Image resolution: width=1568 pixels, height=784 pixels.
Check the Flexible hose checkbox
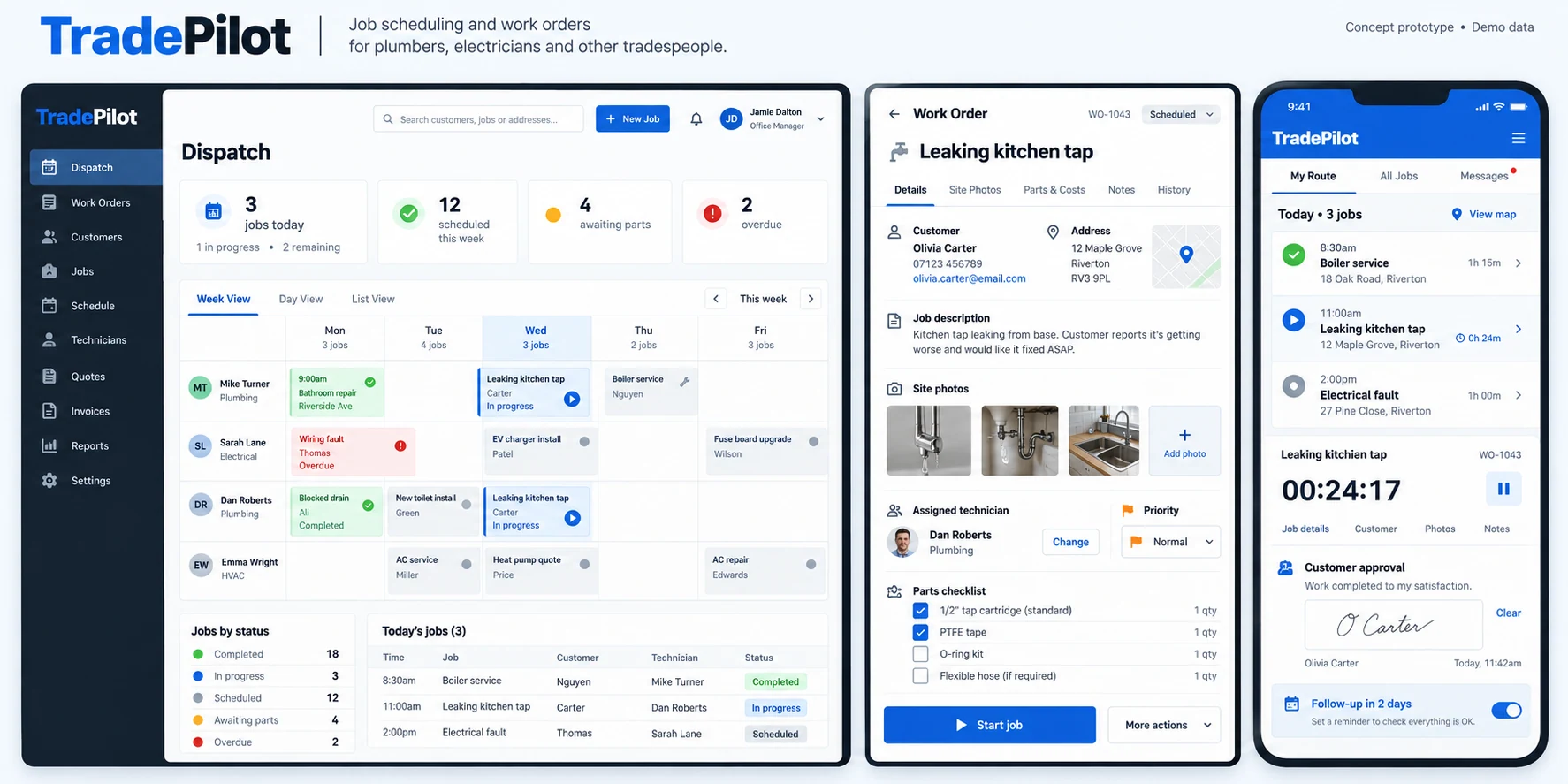point(920,676)
